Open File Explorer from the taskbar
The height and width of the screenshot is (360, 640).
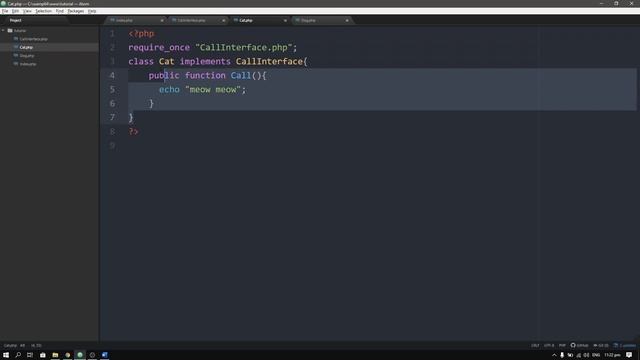point(55,355)
